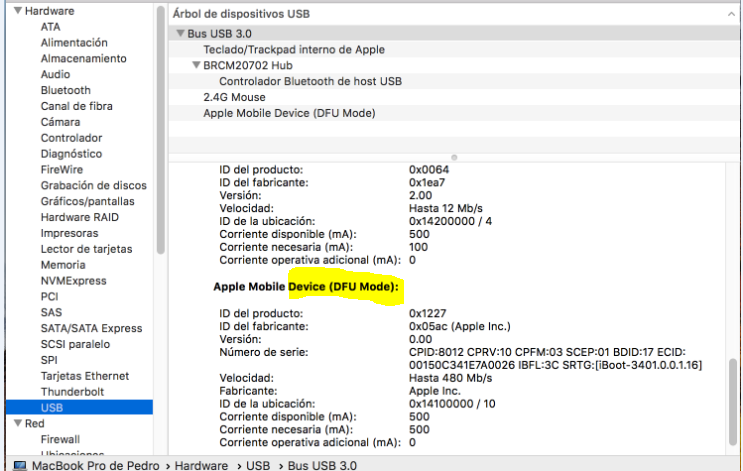The width and height of the screenshot is (743, 471).
Task: Select Hardware RAID in sidebar
Action: click(x=80, y=217)
